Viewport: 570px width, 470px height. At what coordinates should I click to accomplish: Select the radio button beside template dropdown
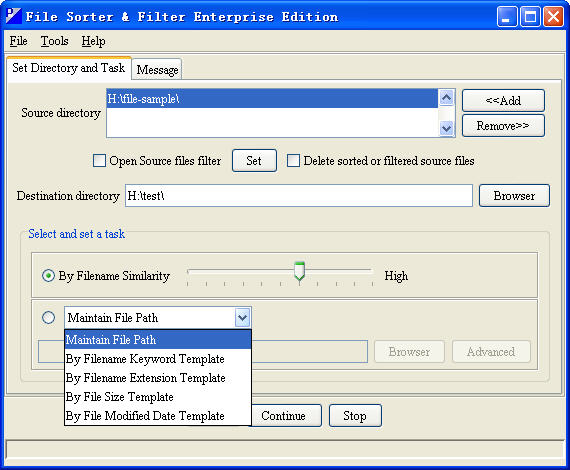(x=48, y=317)
